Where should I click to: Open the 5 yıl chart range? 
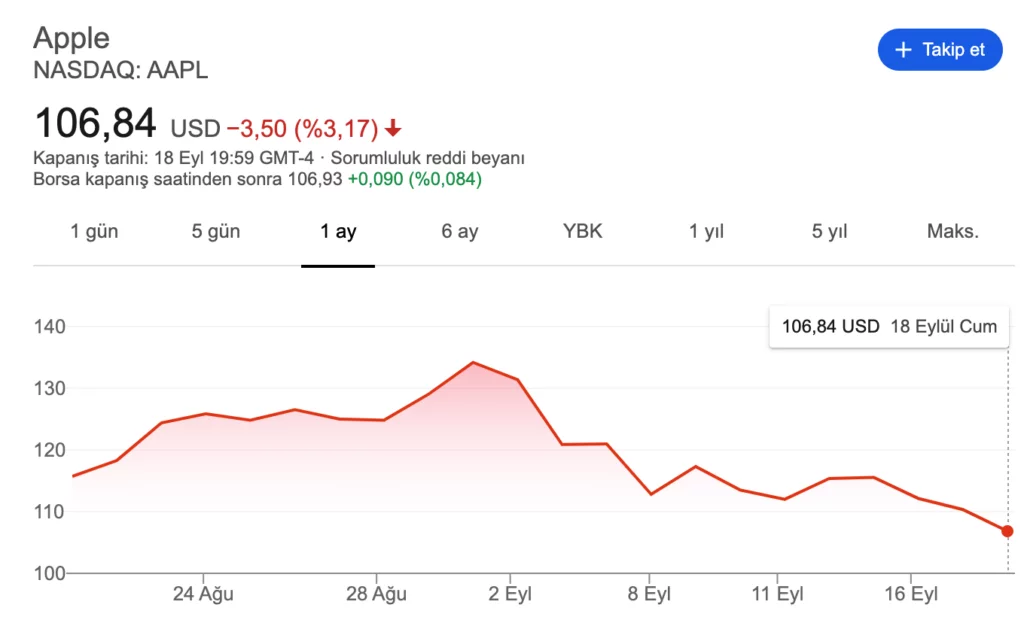pyautogui.click(x=829, y=231)
